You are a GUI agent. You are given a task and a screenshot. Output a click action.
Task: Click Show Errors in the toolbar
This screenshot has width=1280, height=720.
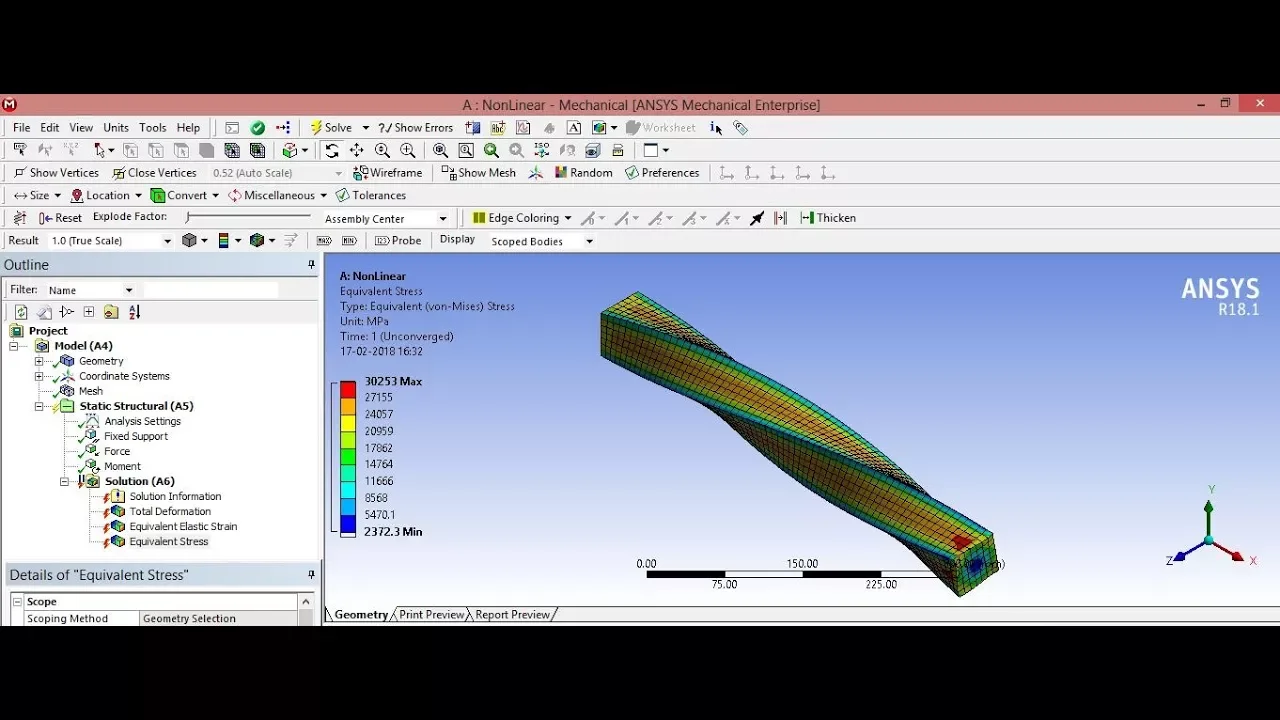(415, 128)
